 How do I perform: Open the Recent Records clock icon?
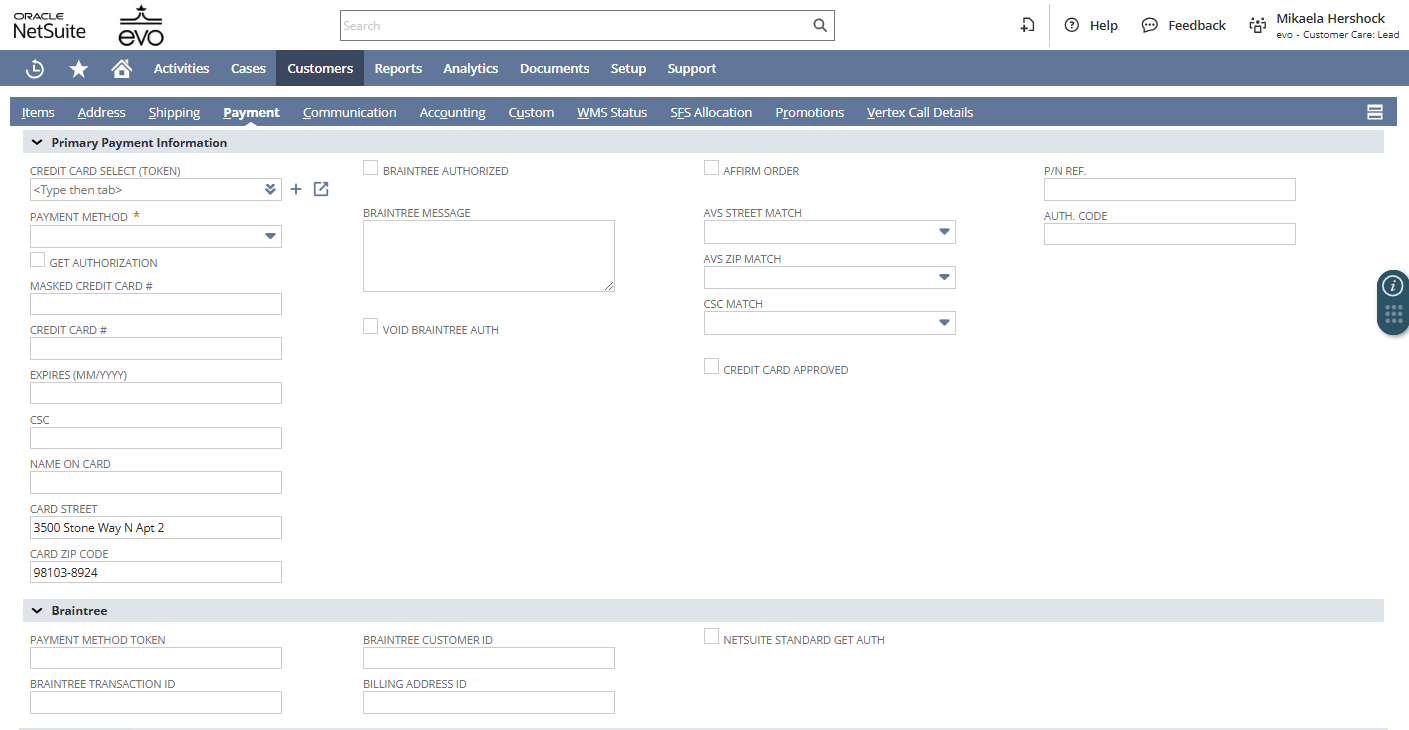click(35, 69)
